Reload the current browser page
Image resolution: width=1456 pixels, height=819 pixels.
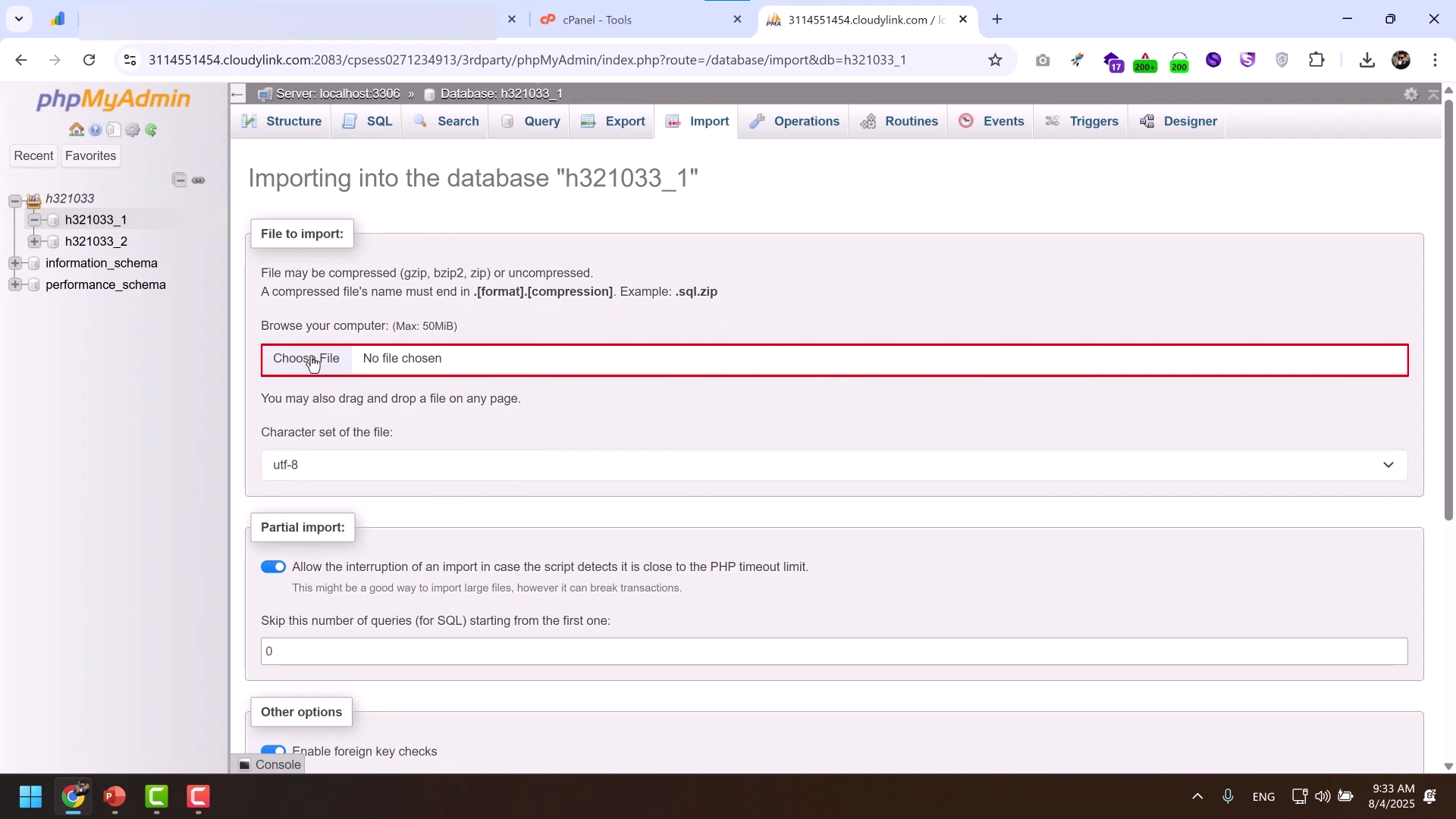(89, 60)
